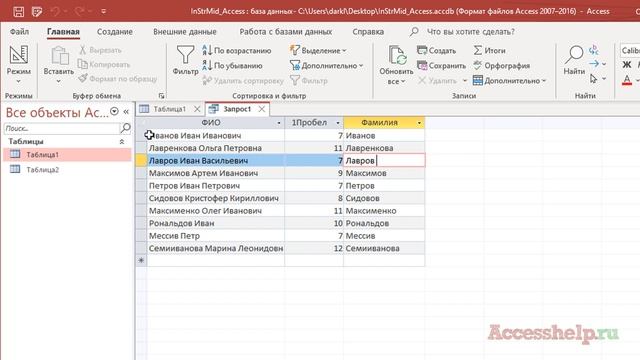
Task: Switch to the Таблица1 document tab
Action: tap(169, 109)
